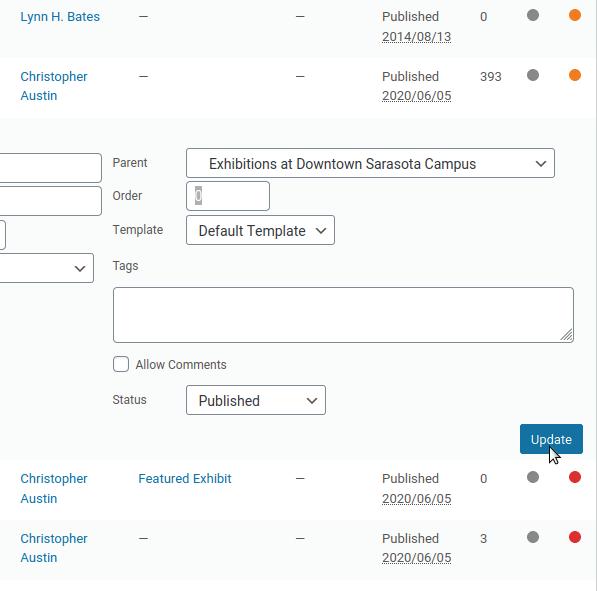Click the Update button
This screenshot has width=597, height=591.
point(551,439)
